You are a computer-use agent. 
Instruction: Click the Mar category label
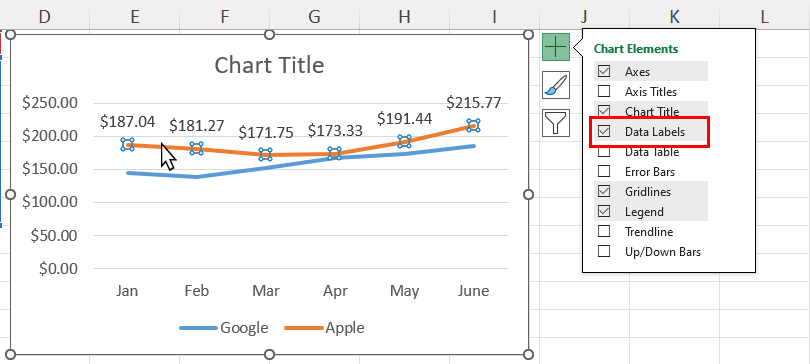click(x=266, y=291)
